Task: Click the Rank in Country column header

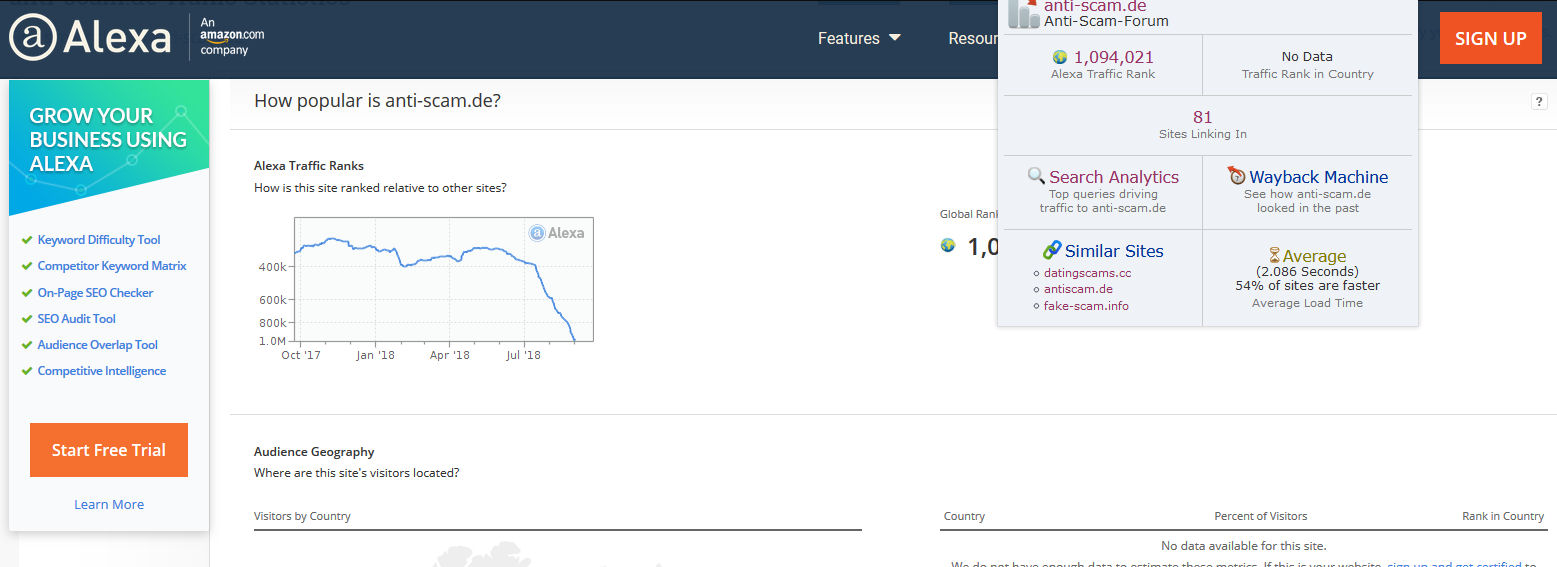Action: (x=1503, y=516)
